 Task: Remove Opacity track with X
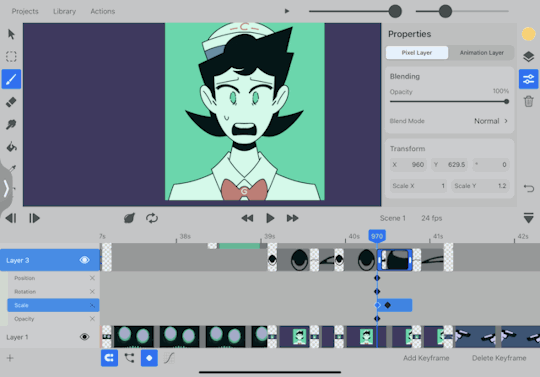pos(92,319)
